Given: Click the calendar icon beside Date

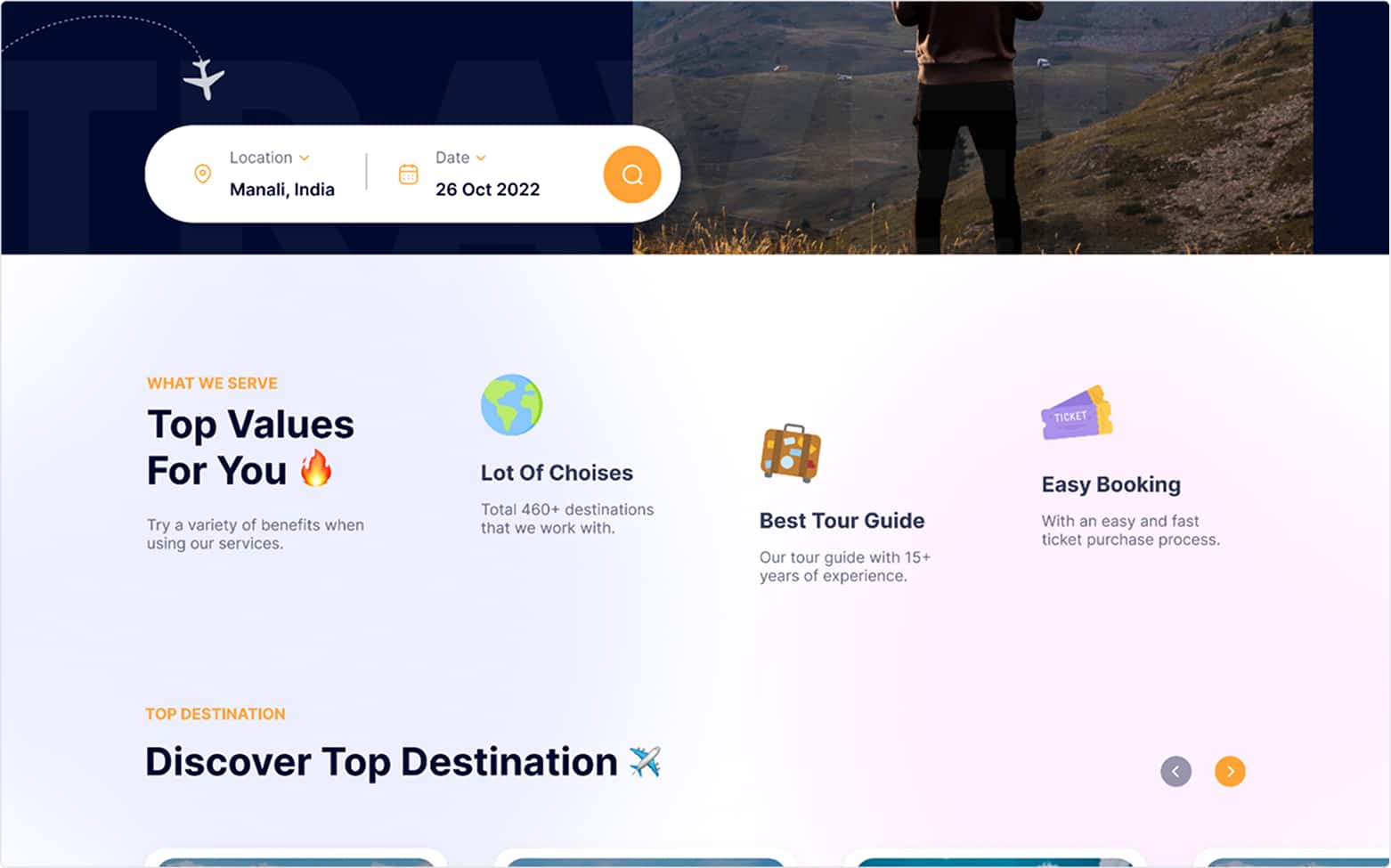Looking at the screenshot, I should pyautogui.click(x=409, y=174).
